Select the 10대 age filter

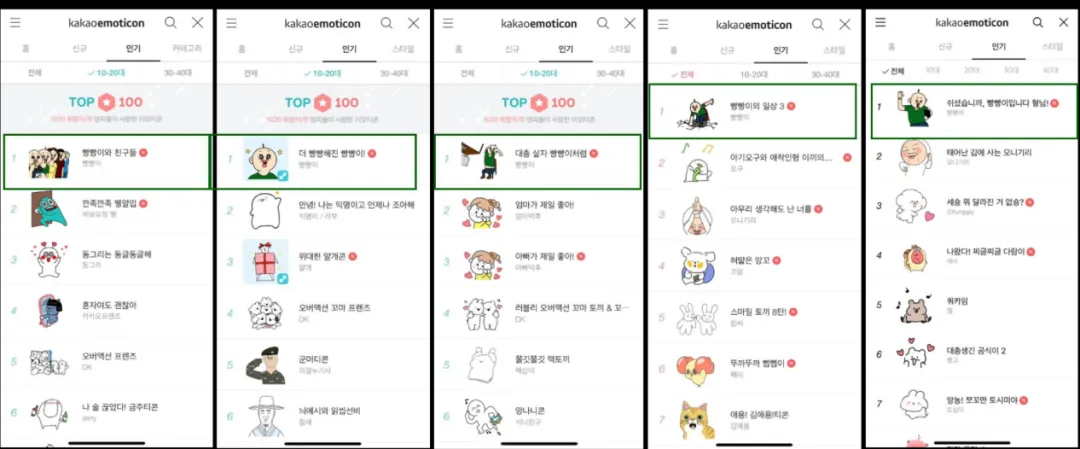coord(933,70)
